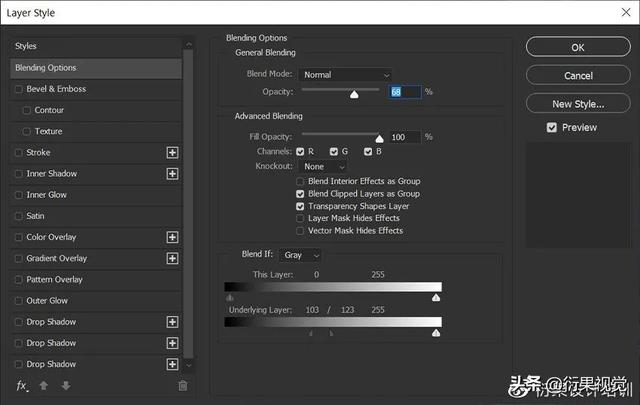
Task: Toggle the Preview checkbox
Action: 552,128
